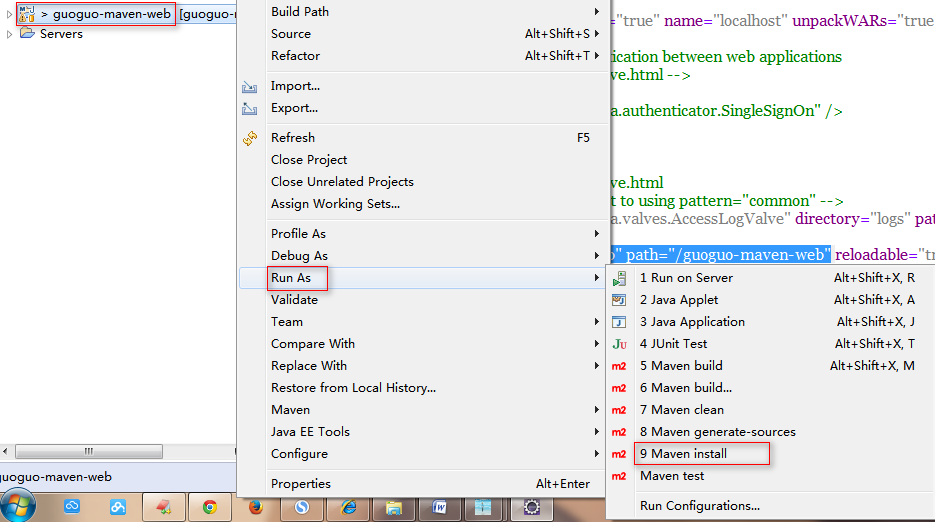Open the Windows Start menu orb
This screenshot has width=935, height=522.
coord(18,506)
